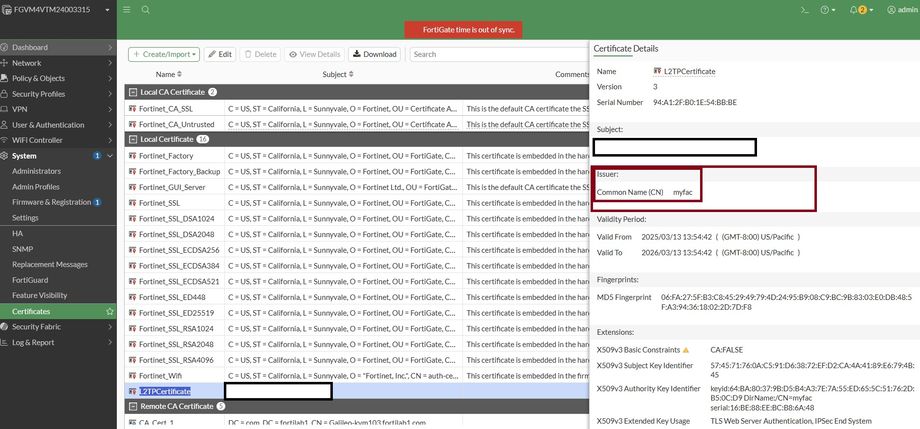Open the SNMP menu item
Image resolution: width=920 pixels, height=429 pixels.
pos(22,249)
